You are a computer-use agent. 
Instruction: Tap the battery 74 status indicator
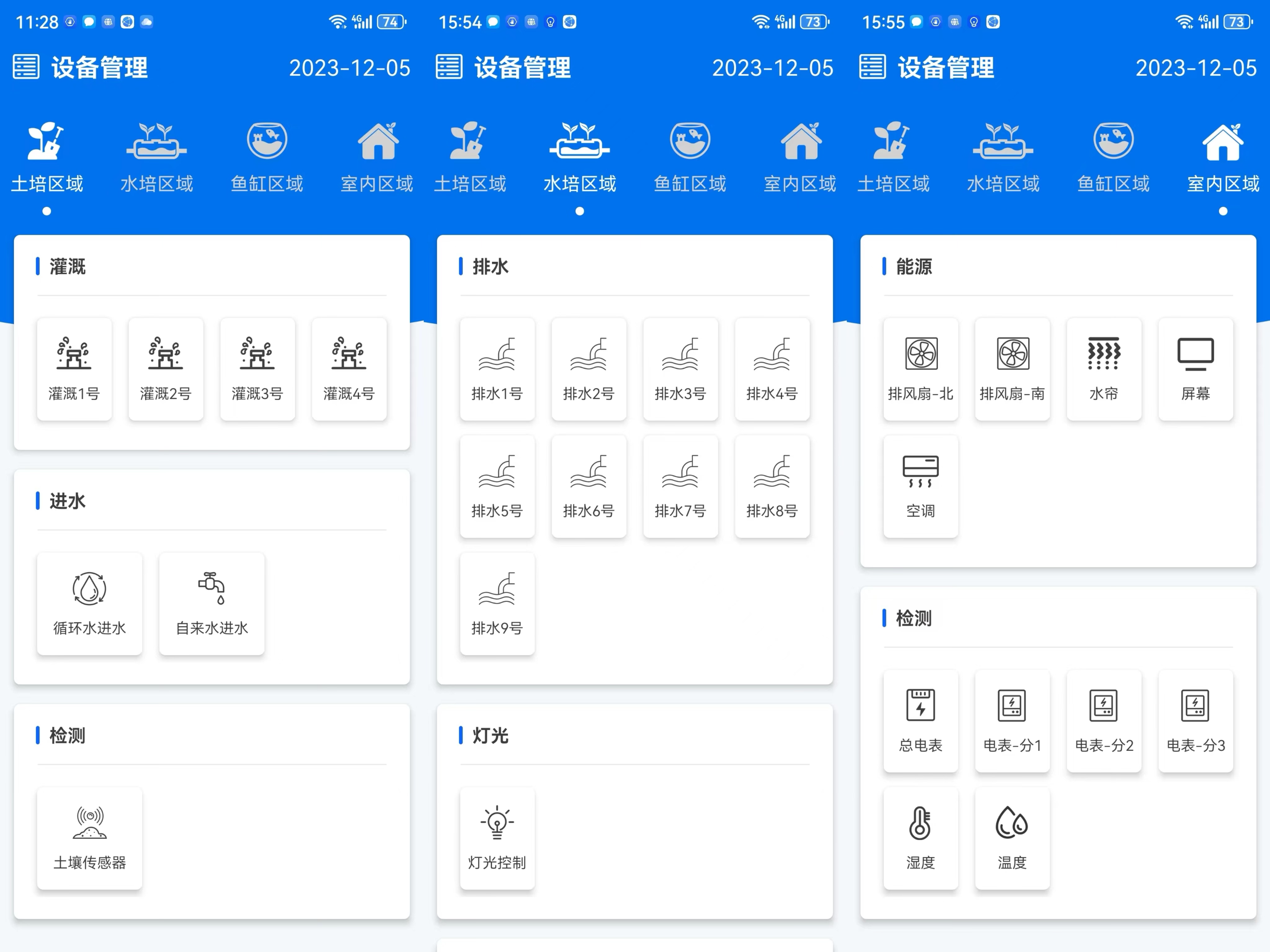pos(392,22)
